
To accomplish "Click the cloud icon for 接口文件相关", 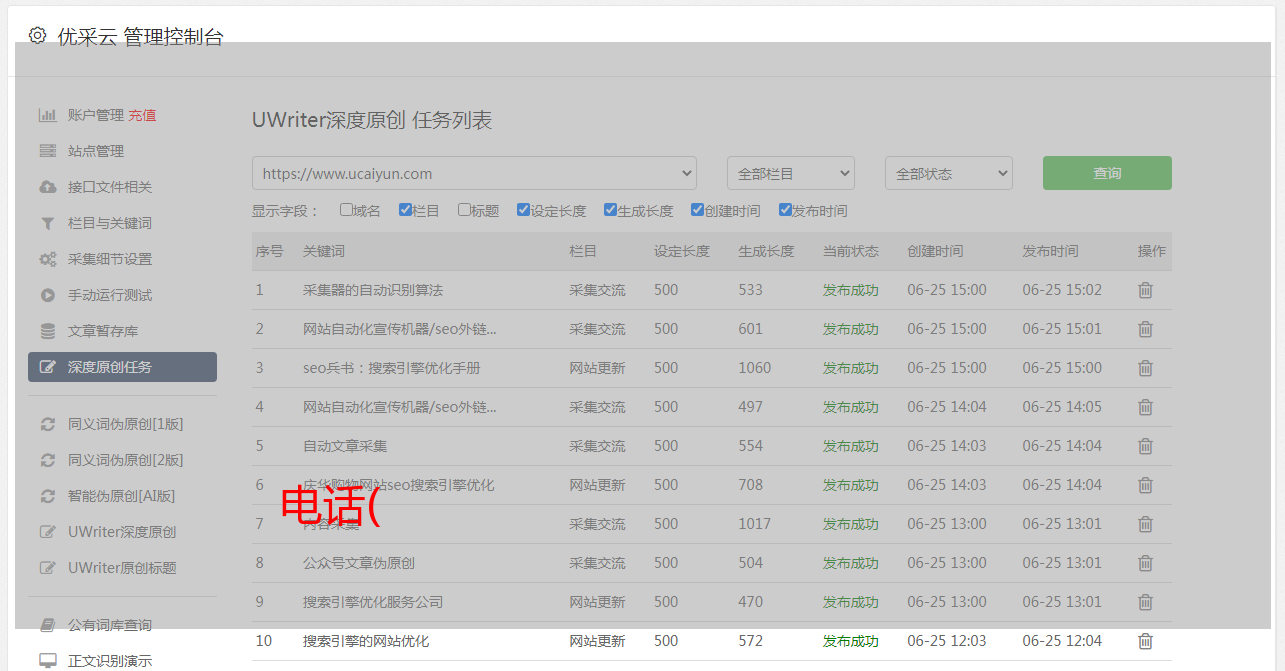I will click(x=47, y=187).
